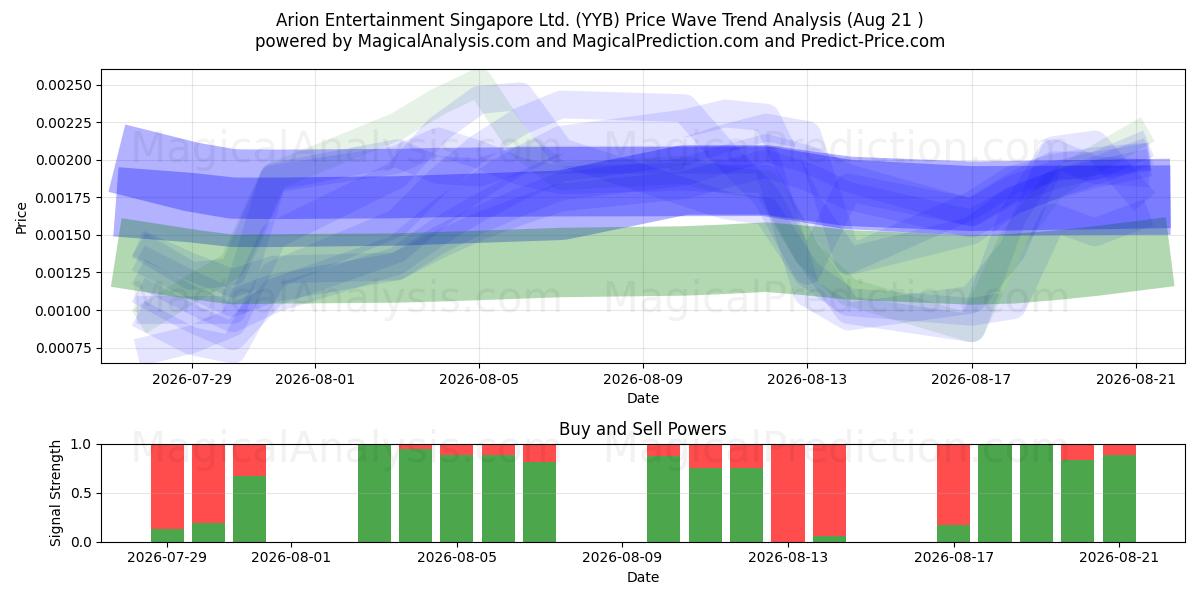Click the chart title mentioning Arion Entertainment
Viewport: 1200px width, 600px height.
(600, 19)
